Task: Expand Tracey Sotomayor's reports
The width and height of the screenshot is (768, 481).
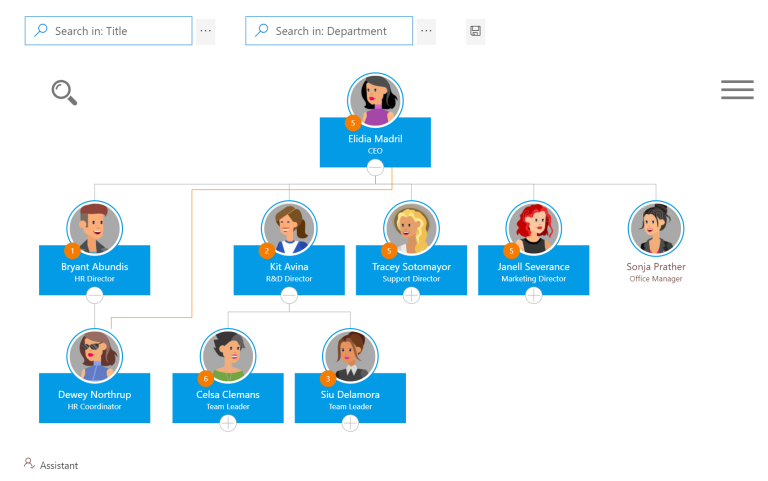Action: (x=411, y=295)
